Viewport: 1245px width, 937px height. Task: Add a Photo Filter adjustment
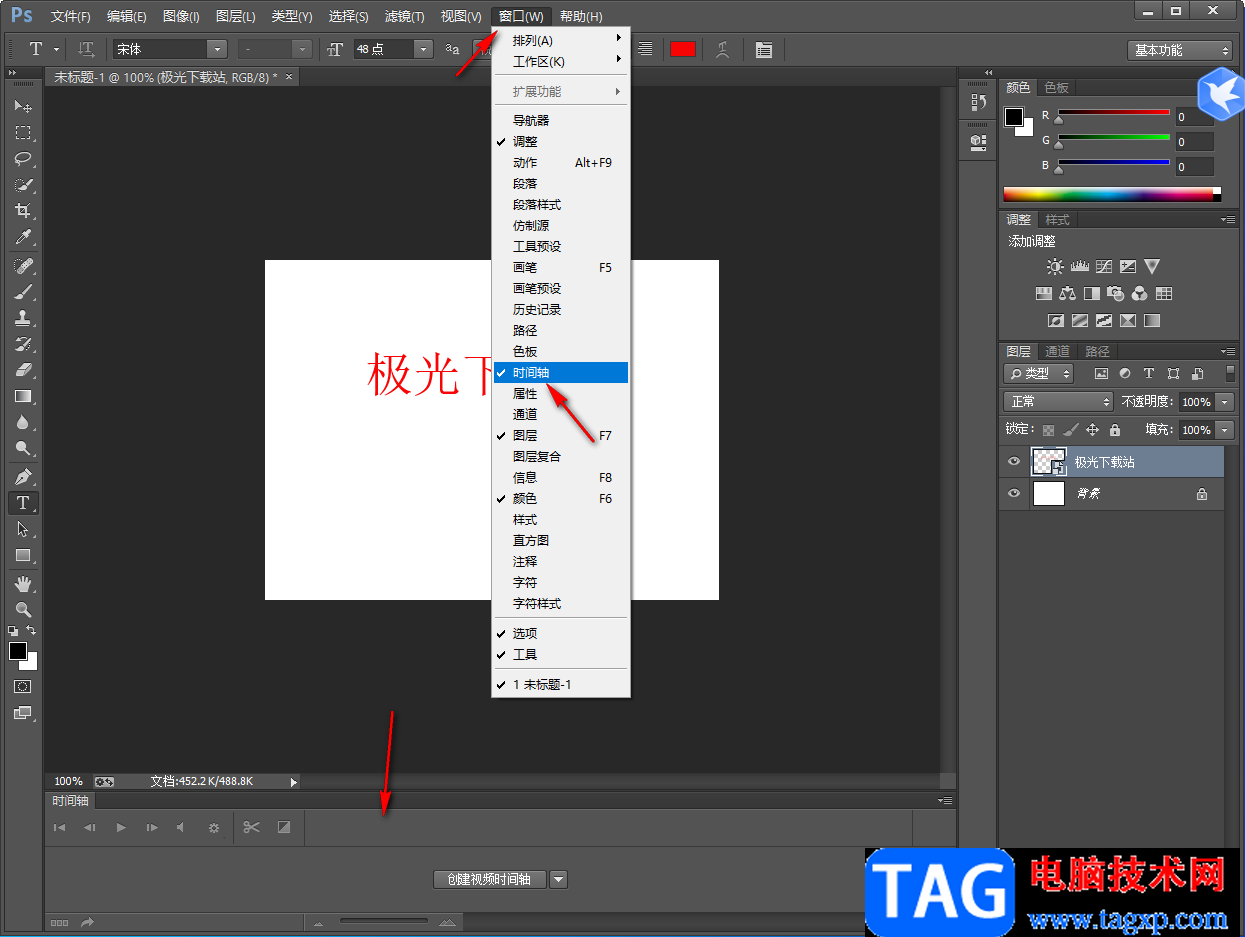tap(1116, 294)
